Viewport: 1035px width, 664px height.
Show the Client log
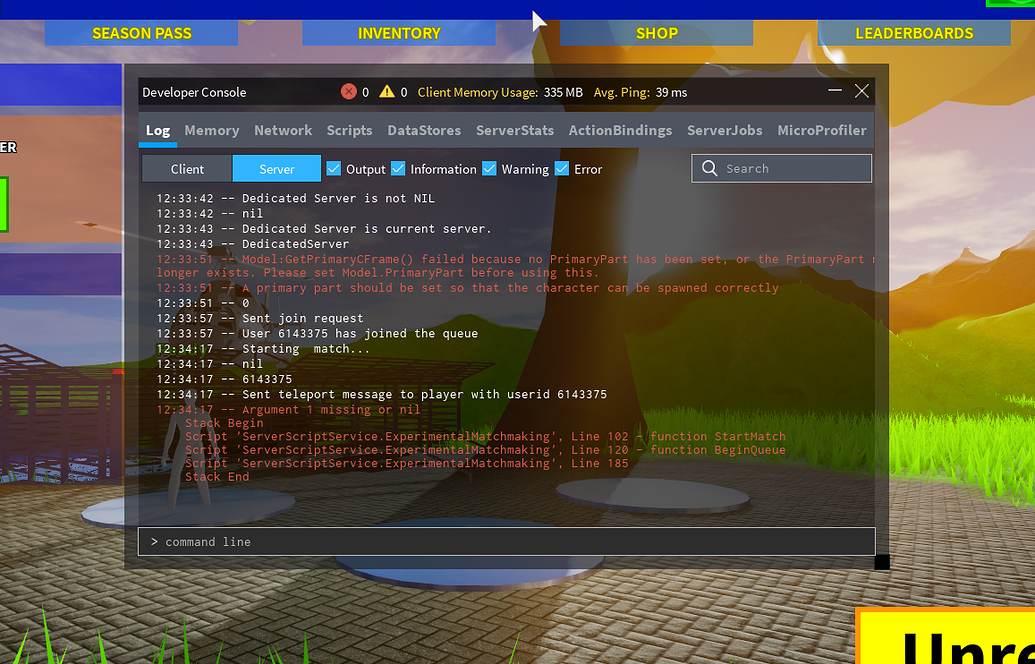(x=187, y=169)
